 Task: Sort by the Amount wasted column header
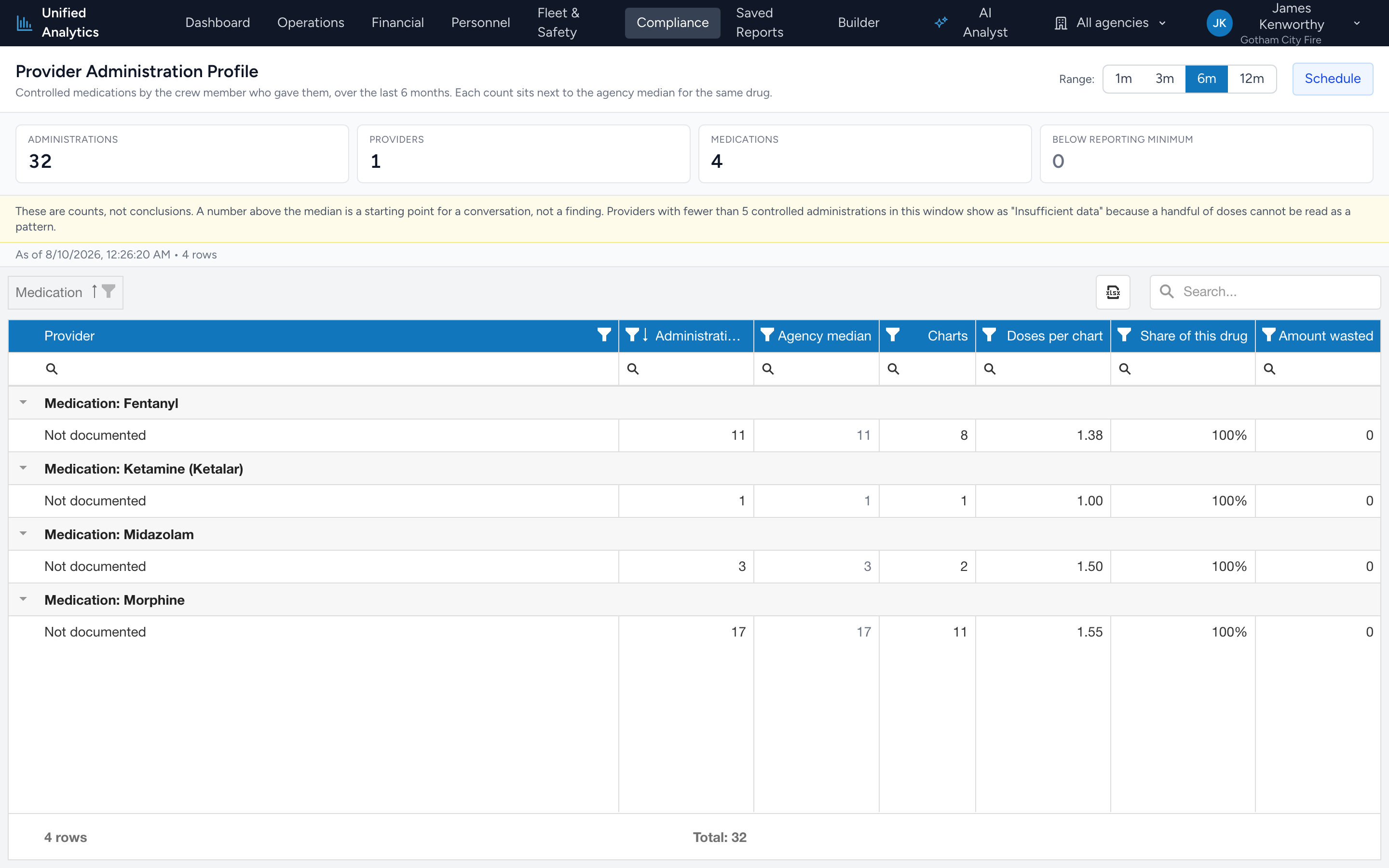pyautogui.click(x=1325, y=336)
